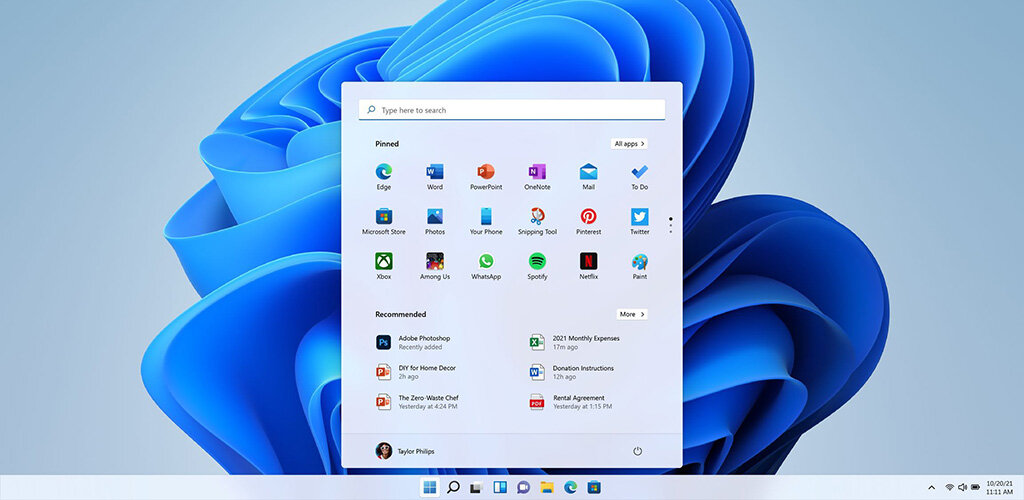Open the OneNote app
This screenshot has height=500, width=1024.
coord(537,176)
